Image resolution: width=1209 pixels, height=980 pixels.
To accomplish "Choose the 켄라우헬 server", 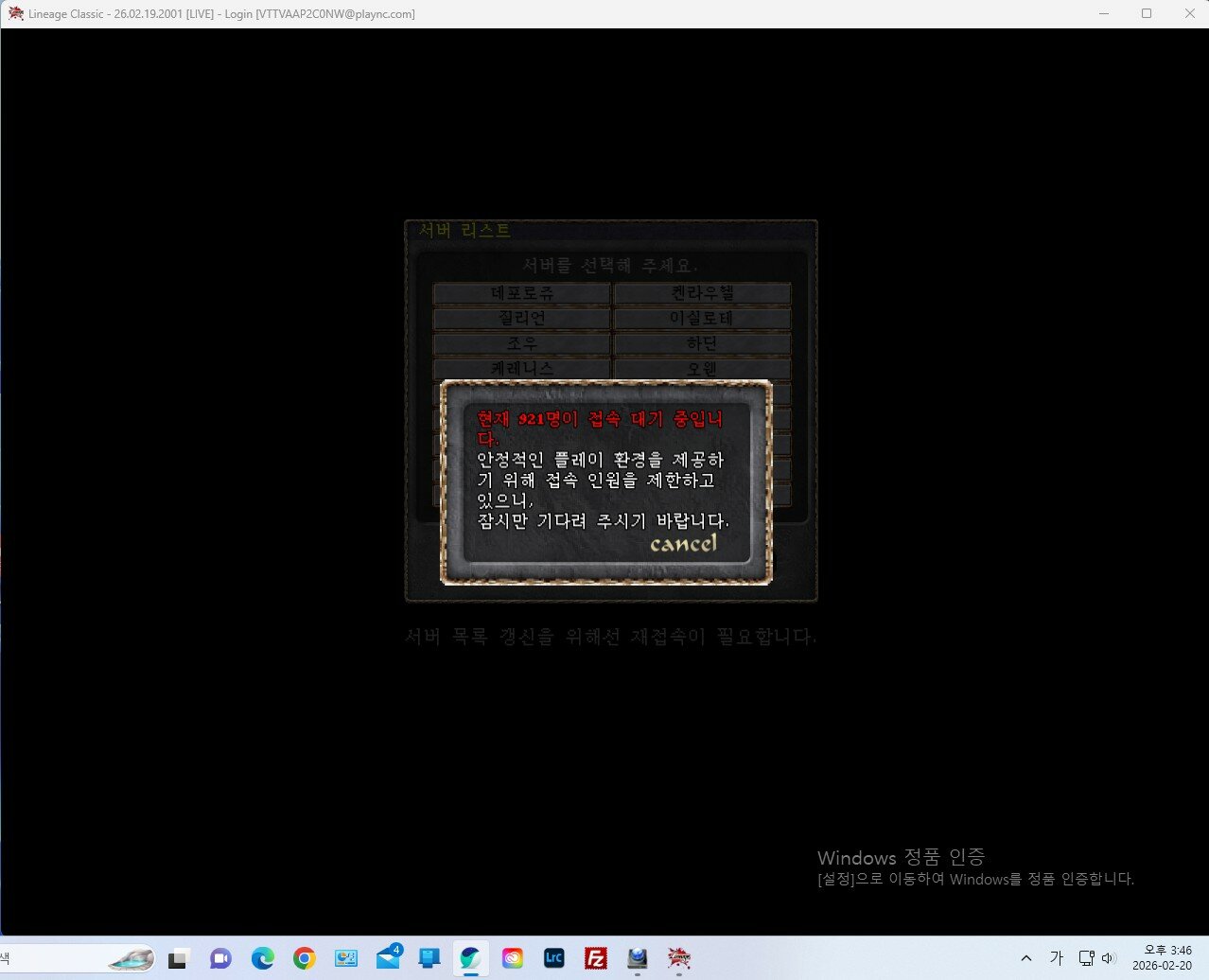I will (702, 293).
